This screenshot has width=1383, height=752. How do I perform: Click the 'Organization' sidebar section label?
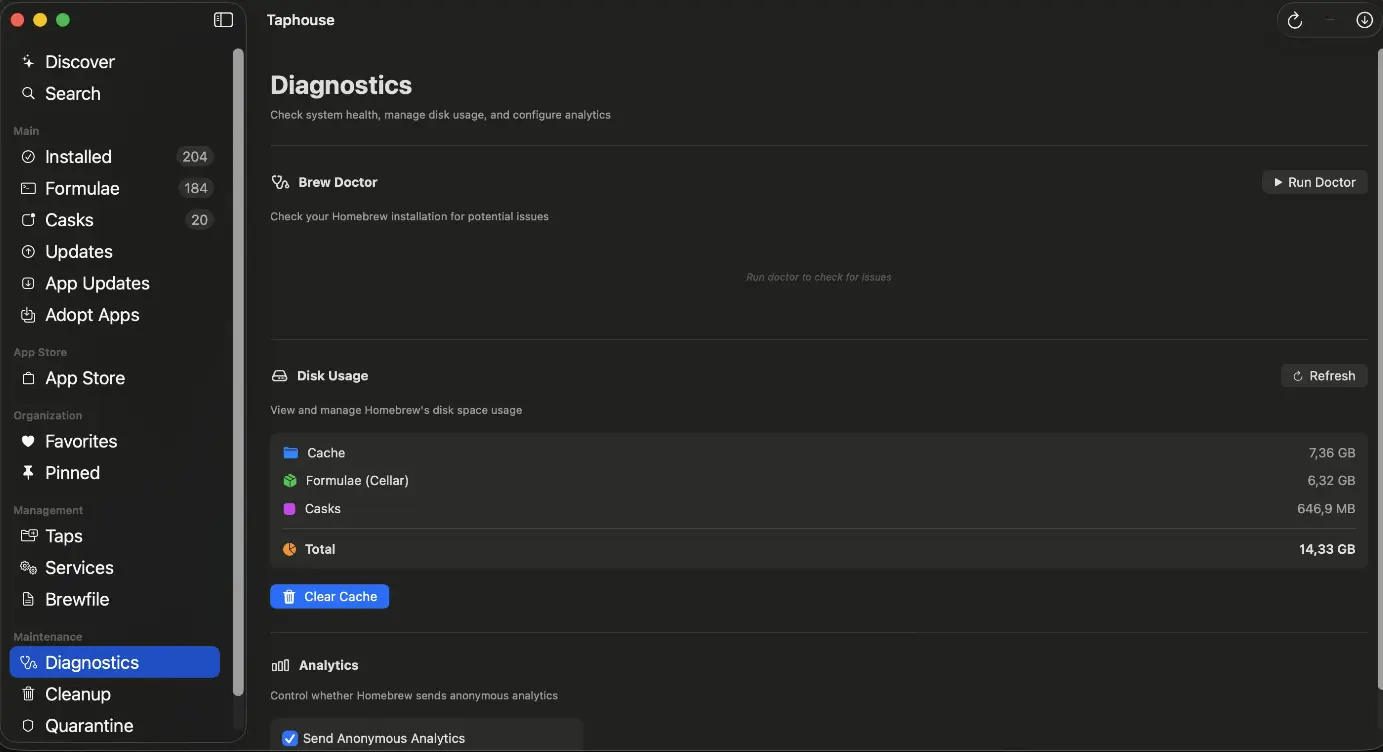point(48,415)
